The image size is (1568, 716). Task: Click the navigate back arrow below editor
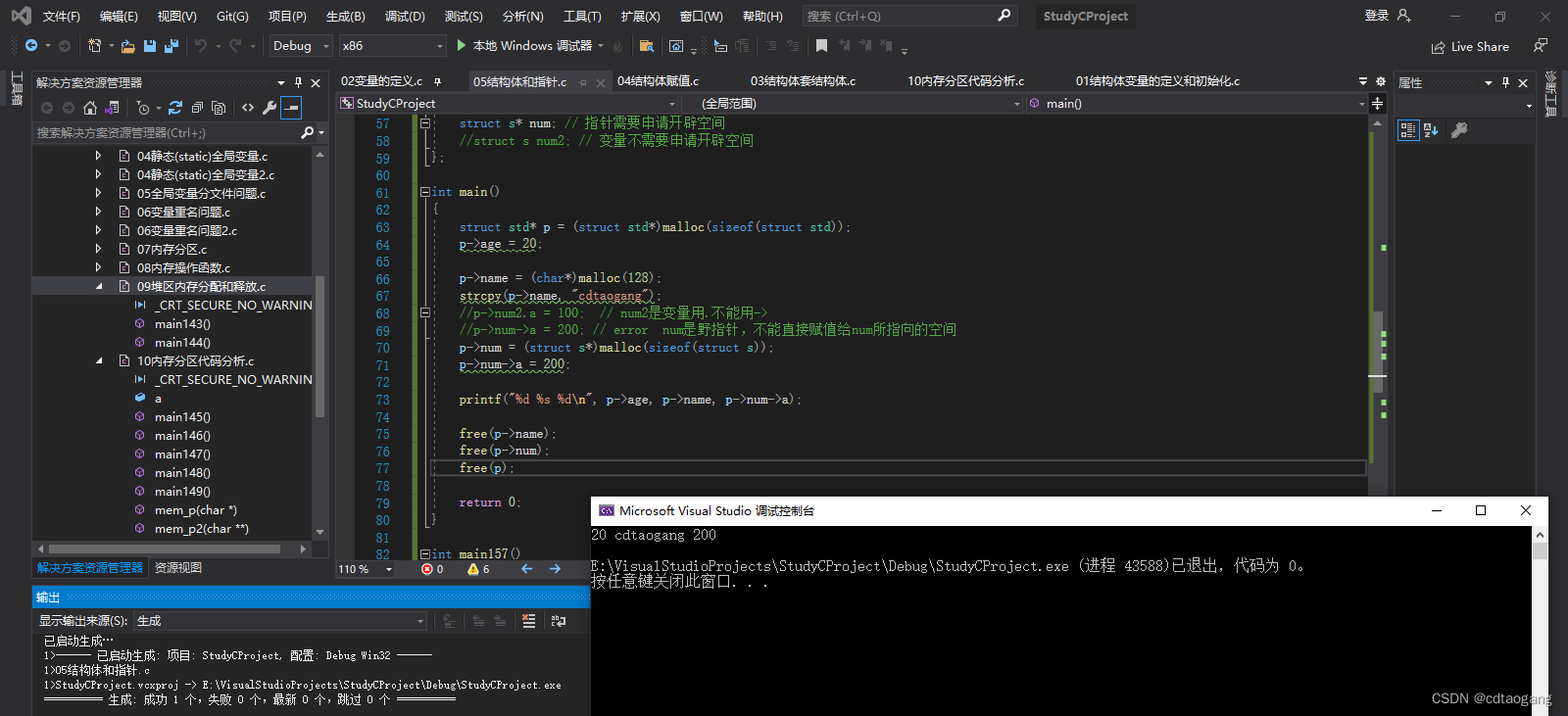pyautogui.click(x=527, y=569)
